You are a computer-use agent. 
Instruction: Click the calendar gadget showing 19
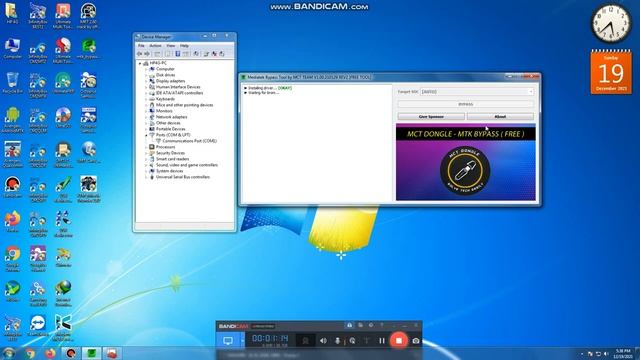click(x=611, y=72)
